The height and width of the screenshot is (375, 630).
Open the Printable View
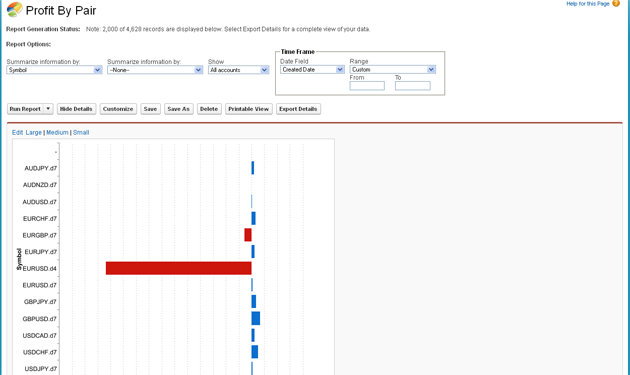(x=249, y=109)
